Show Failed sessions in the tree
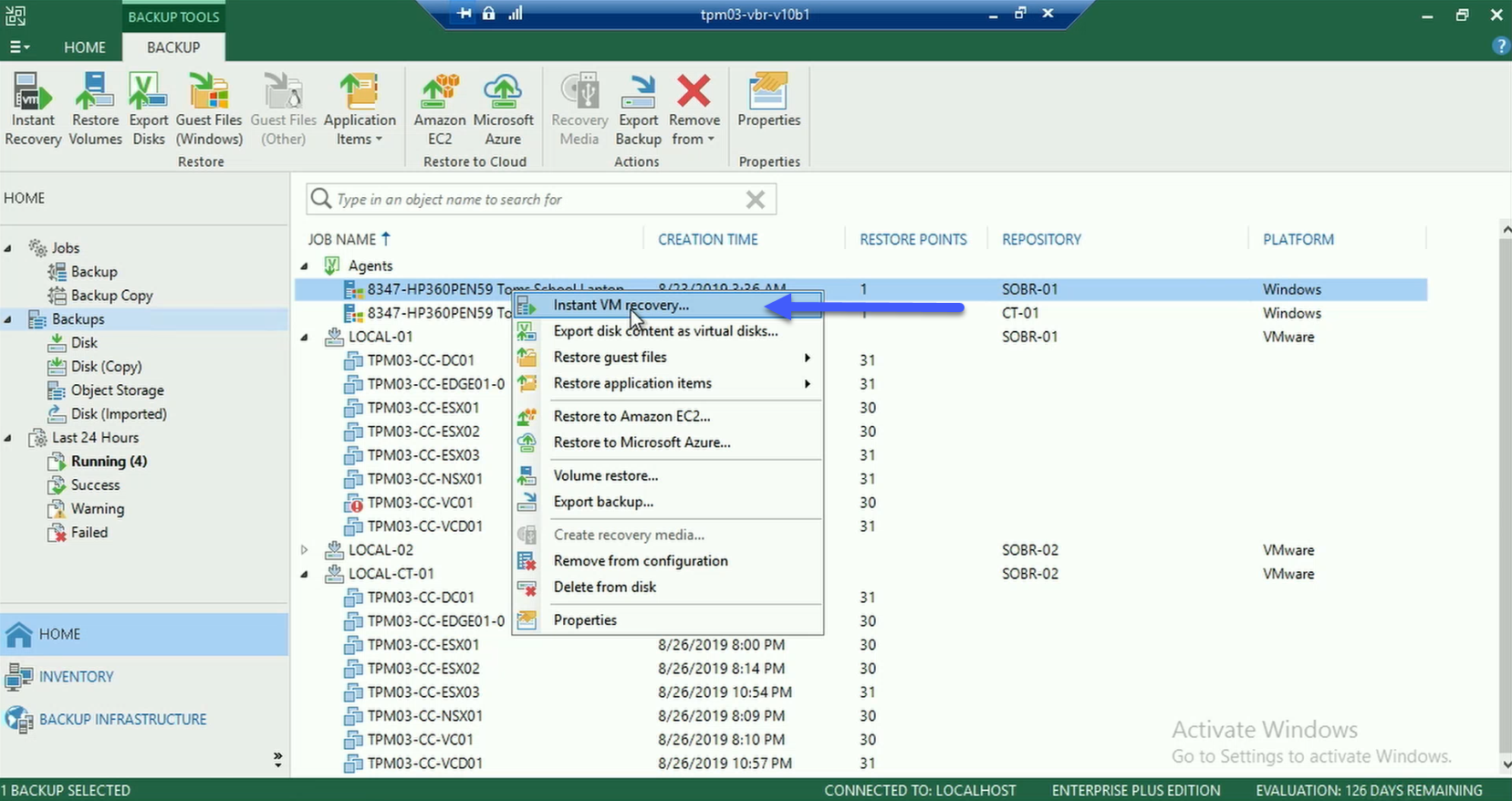 point(89,533)
